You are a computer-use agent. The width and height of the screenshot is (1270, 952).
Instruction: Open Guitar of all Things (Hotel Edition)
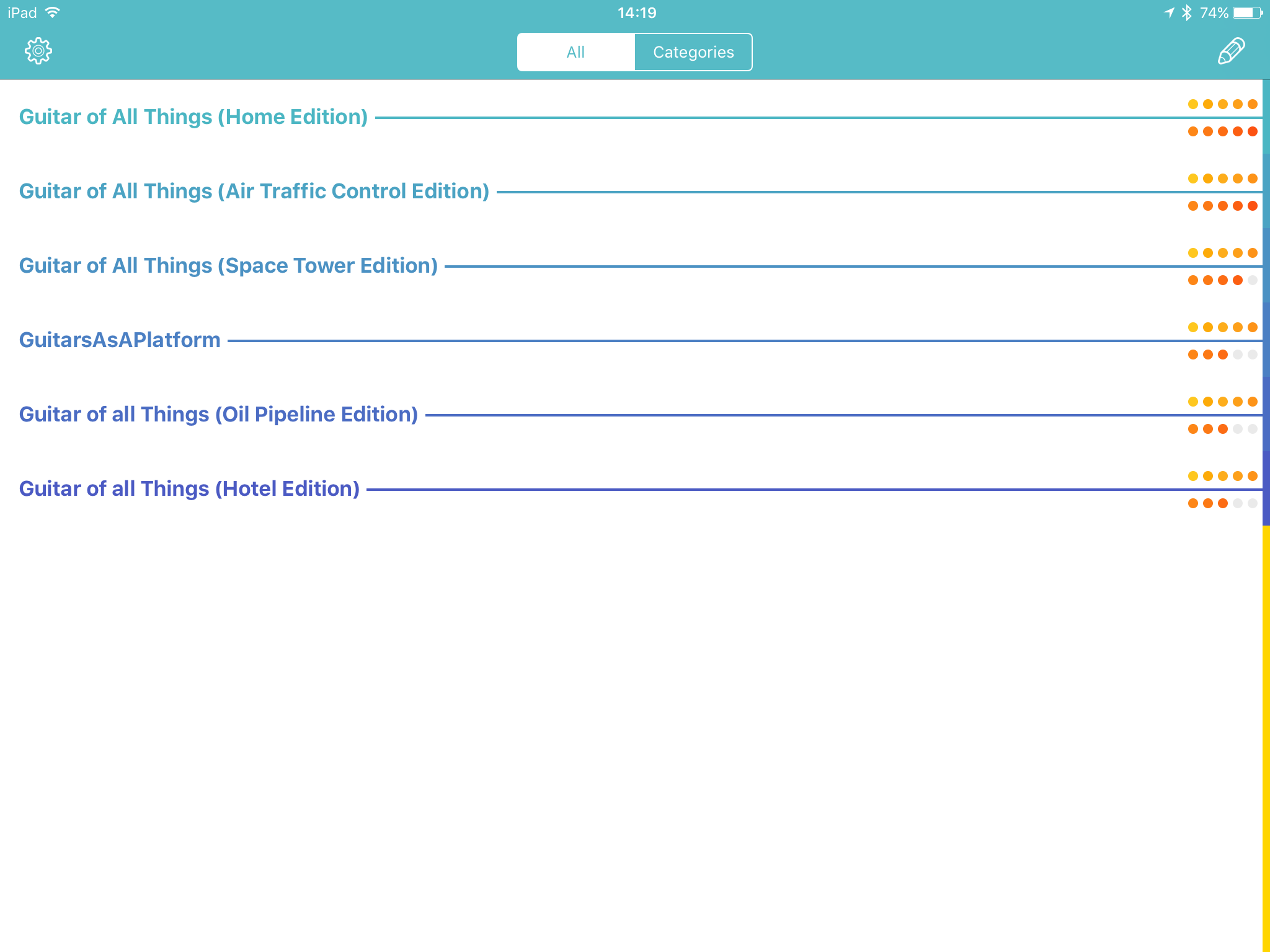[189, 489]
